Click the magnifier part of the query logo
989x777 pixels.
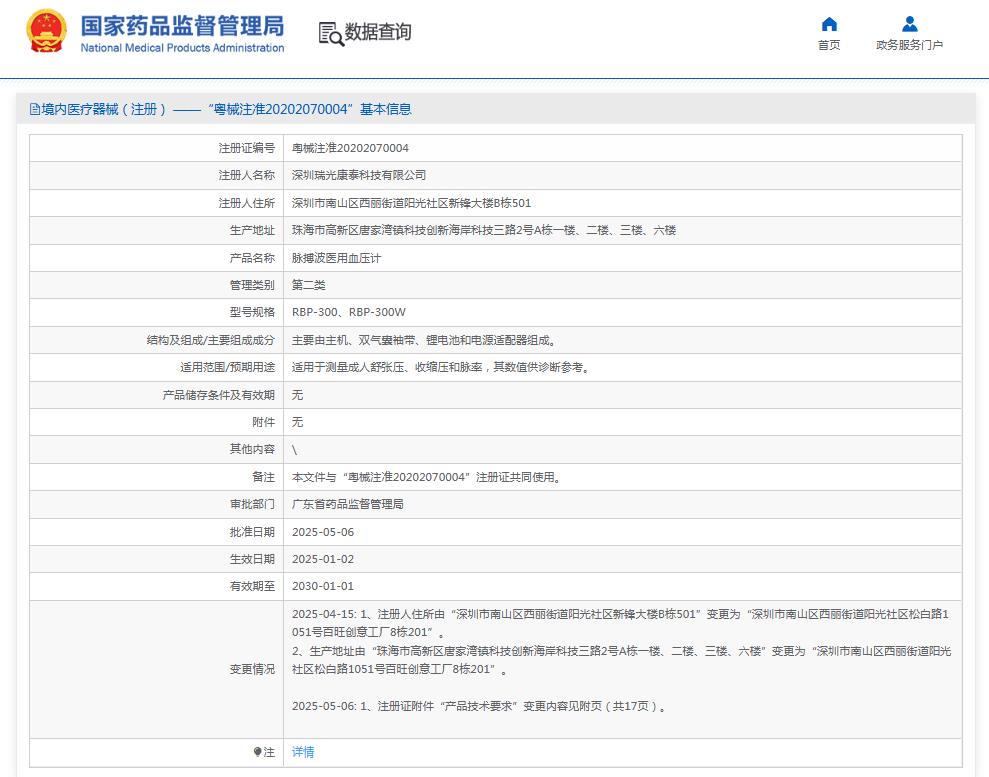[x=335, y=39]
